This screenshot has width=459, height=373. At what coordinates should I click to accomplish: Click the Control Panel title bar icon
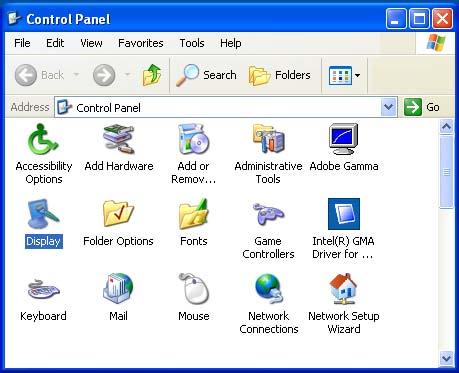14,18
